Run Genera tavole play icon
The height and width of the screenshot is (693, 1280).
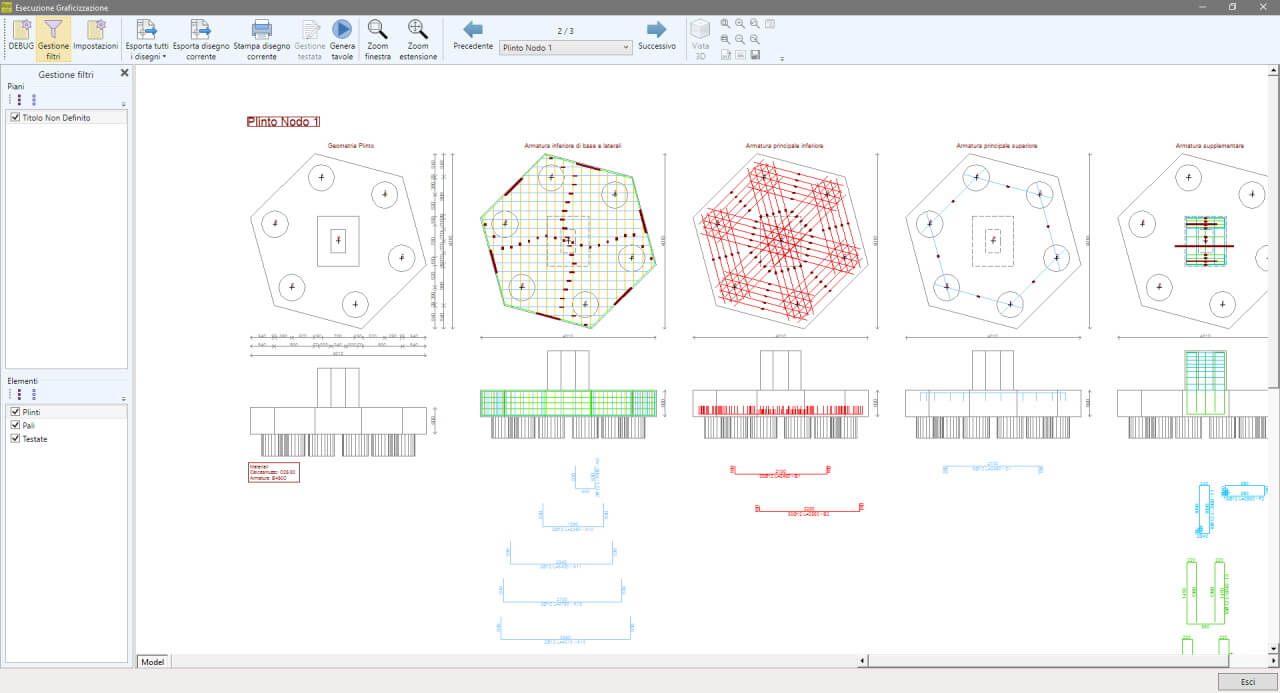pos(342,30)
